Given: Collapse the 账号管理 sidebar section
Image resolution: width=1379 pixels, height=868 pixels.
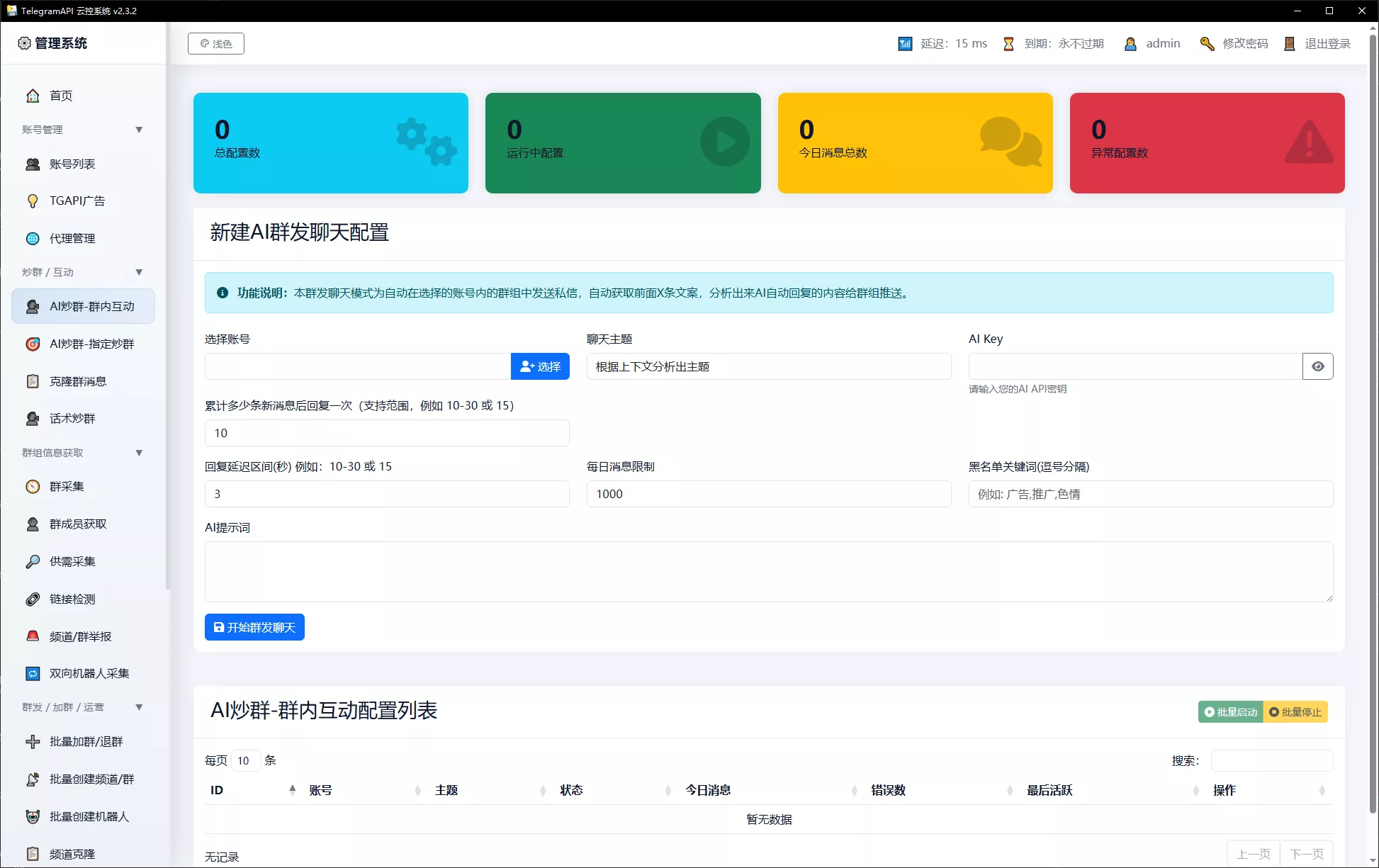Looking at the screenshot, I should (x=139, y=130).
